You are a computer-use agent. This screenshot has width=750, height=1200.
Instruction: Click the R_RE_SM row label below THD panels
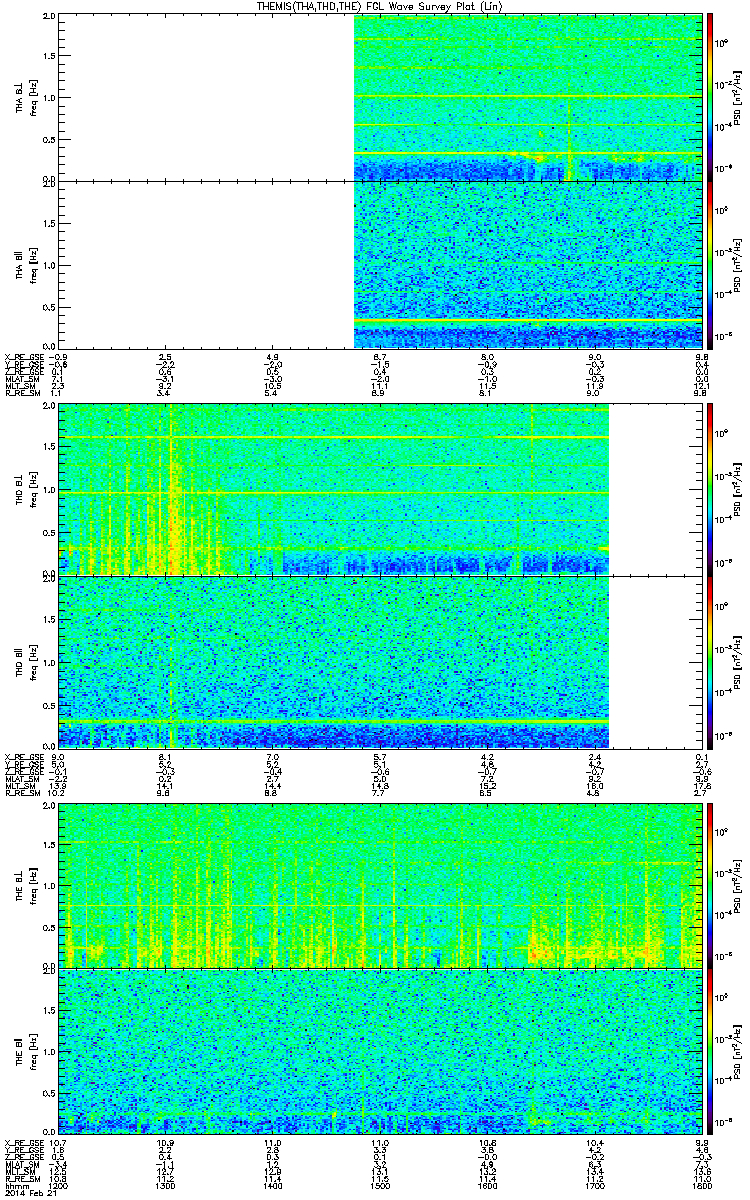pos(22,785)
